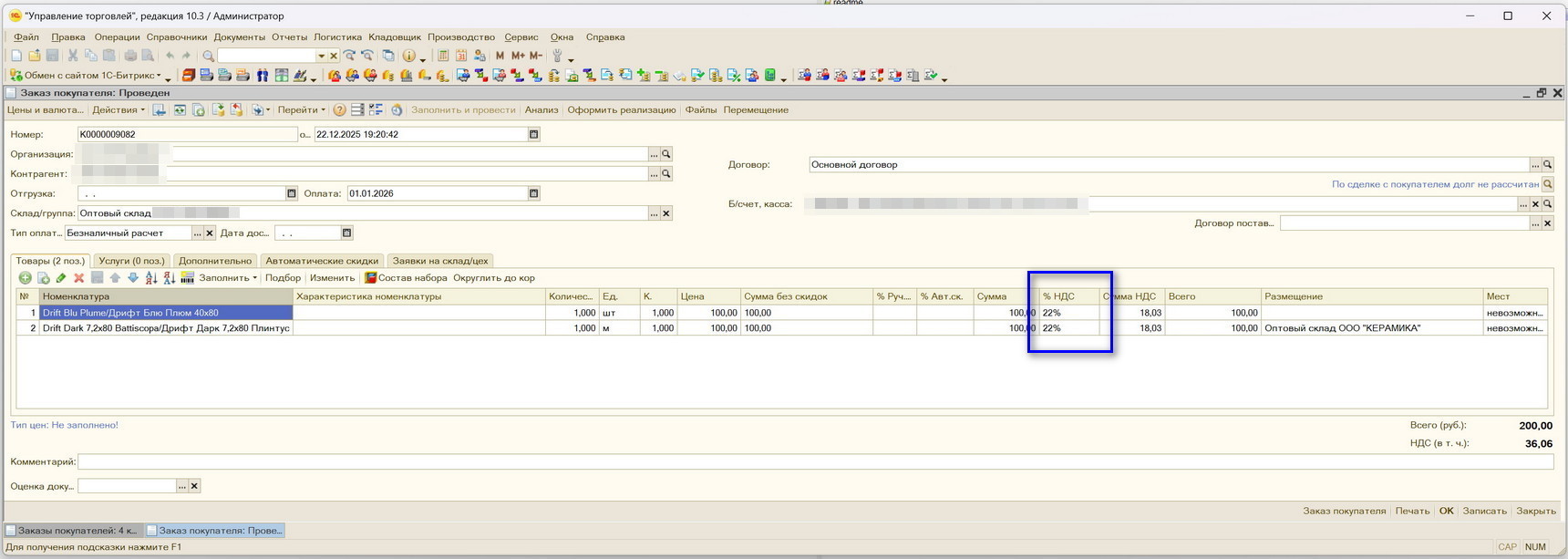Open the Отчеты menu

289,37
